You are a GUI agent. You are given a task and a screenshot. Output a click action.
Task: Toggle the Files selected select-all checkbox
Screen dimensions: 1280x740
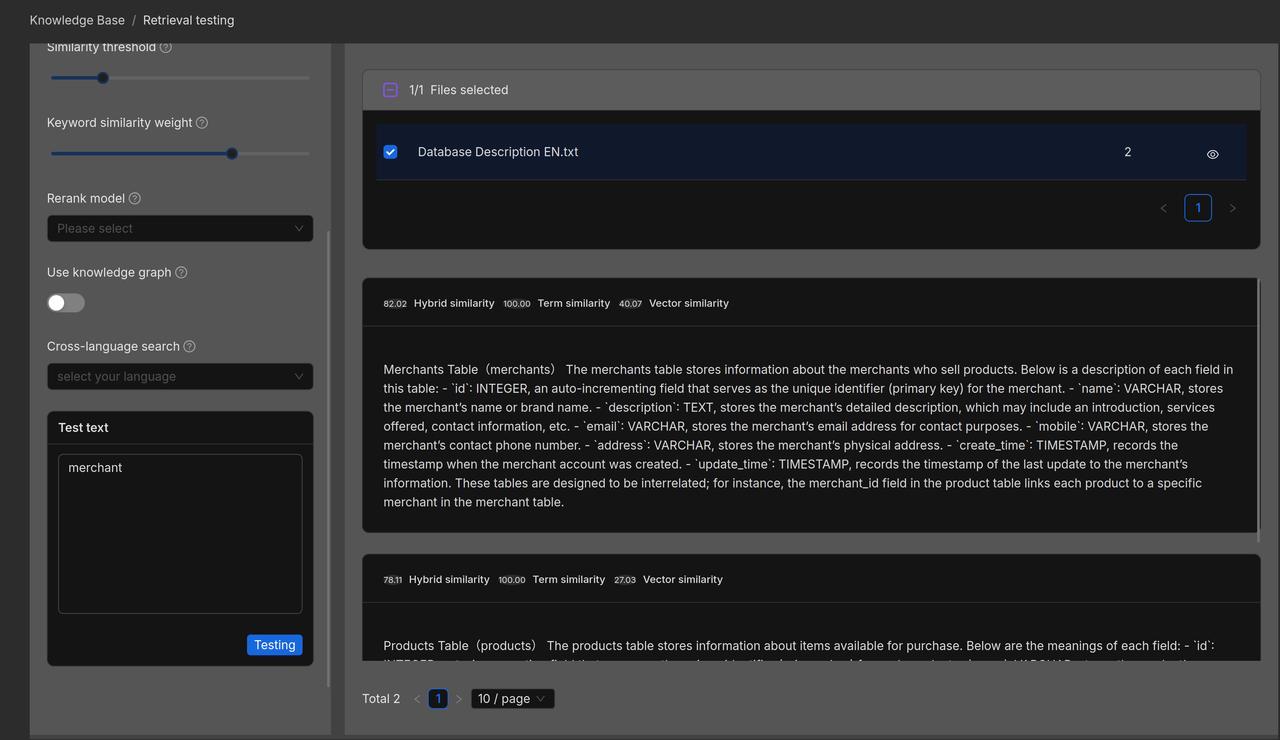(x=390, y=90)
